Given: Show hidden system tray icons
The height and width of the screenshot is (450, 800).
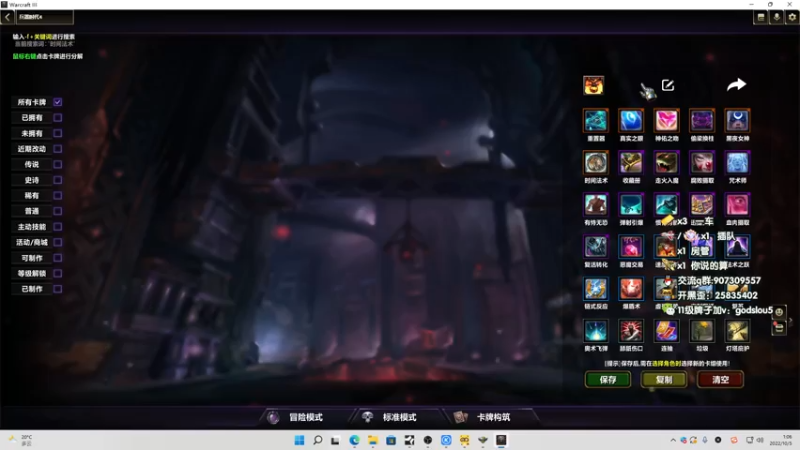Looking at the screenshot, I should tap(673, 440).
